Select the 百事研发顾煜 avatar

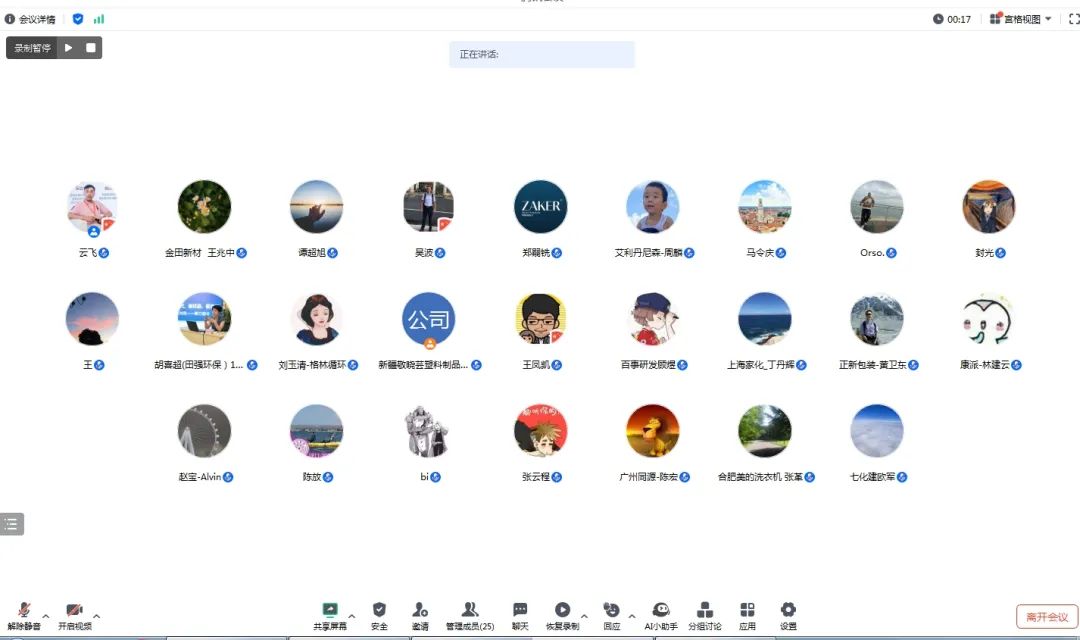(x=652, y=319)
